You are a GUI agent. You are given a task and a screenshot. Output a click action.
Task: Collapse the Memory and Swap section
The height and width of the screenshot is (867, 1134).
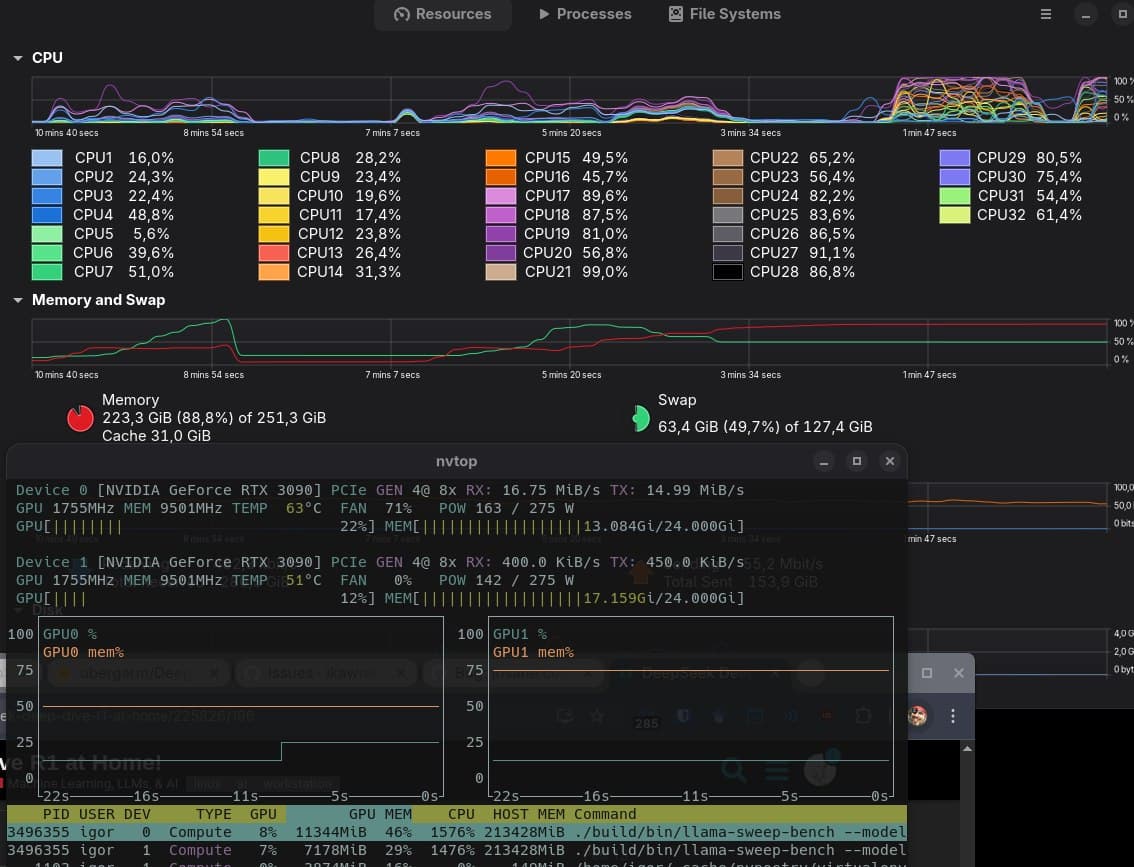click(17, 300)
